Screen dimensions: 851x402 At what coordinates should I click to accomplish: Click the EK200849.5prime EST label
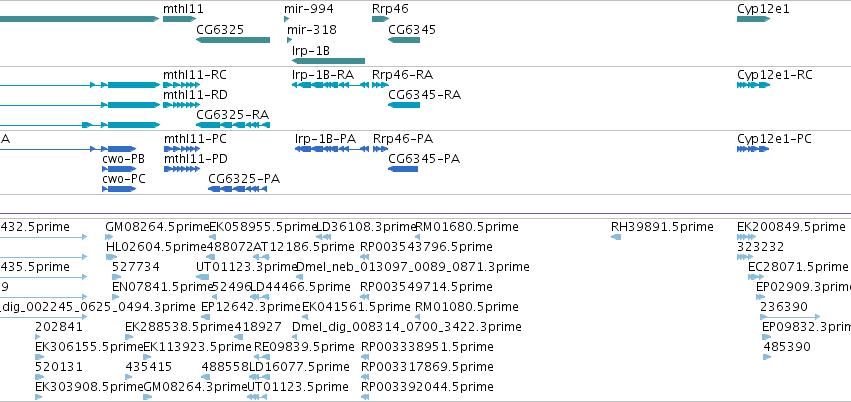click(x=791, y=227)
